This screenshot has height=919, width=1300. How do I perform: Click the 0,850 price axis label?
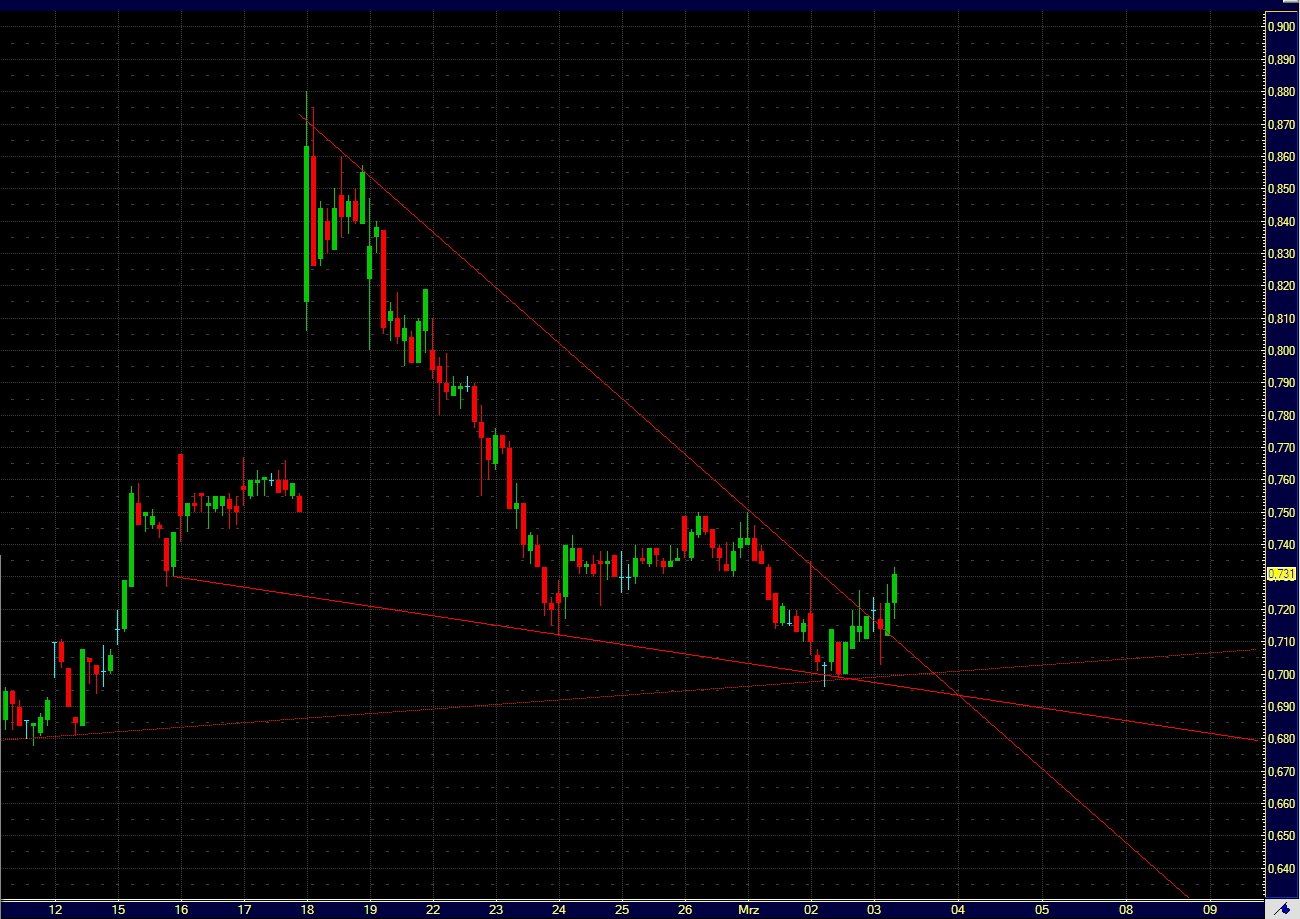pos(1281,189)
